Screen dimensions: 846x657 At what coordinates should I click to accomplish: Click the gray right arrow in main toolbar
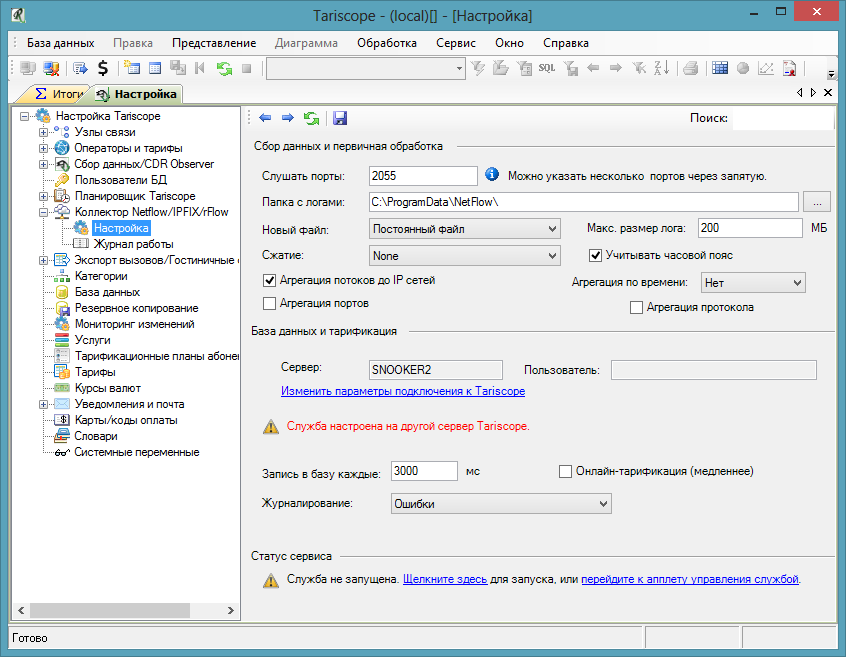(616, 68)
